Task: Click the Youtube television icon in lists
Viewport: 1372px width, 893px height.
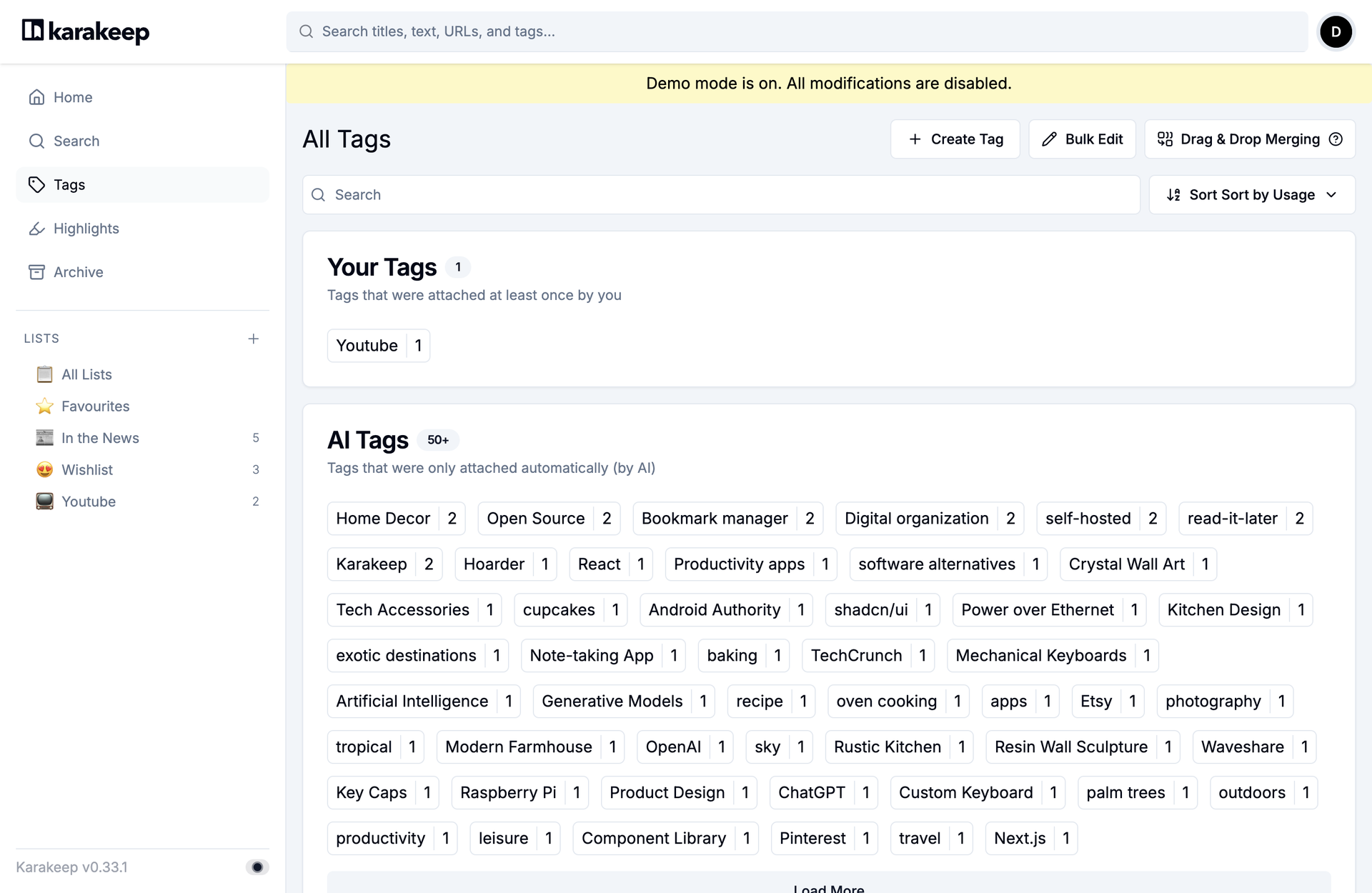Action: point(44,502)
